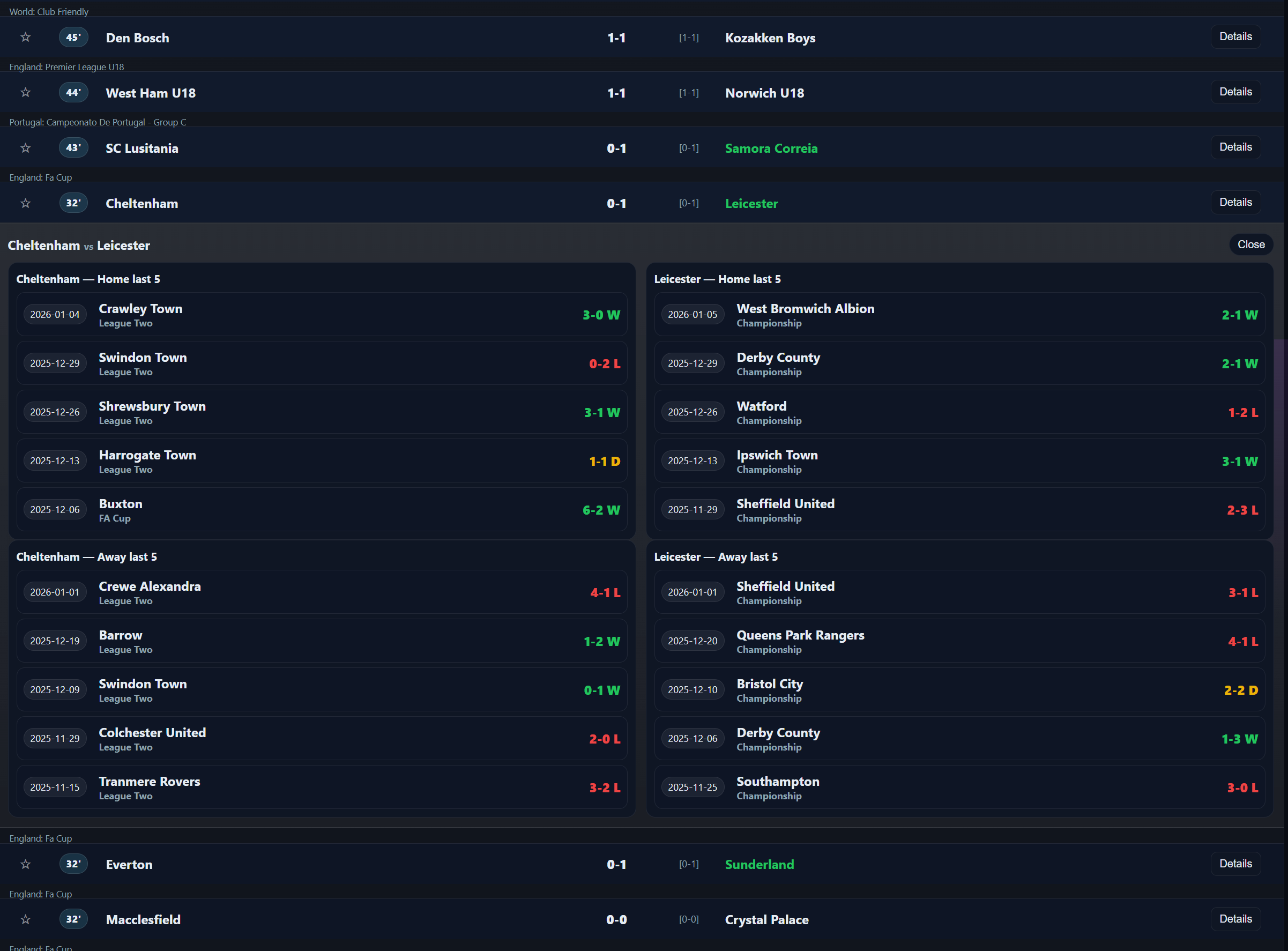
Task: Click the Southampton 3-0 L row
Action: pos(959,788)
